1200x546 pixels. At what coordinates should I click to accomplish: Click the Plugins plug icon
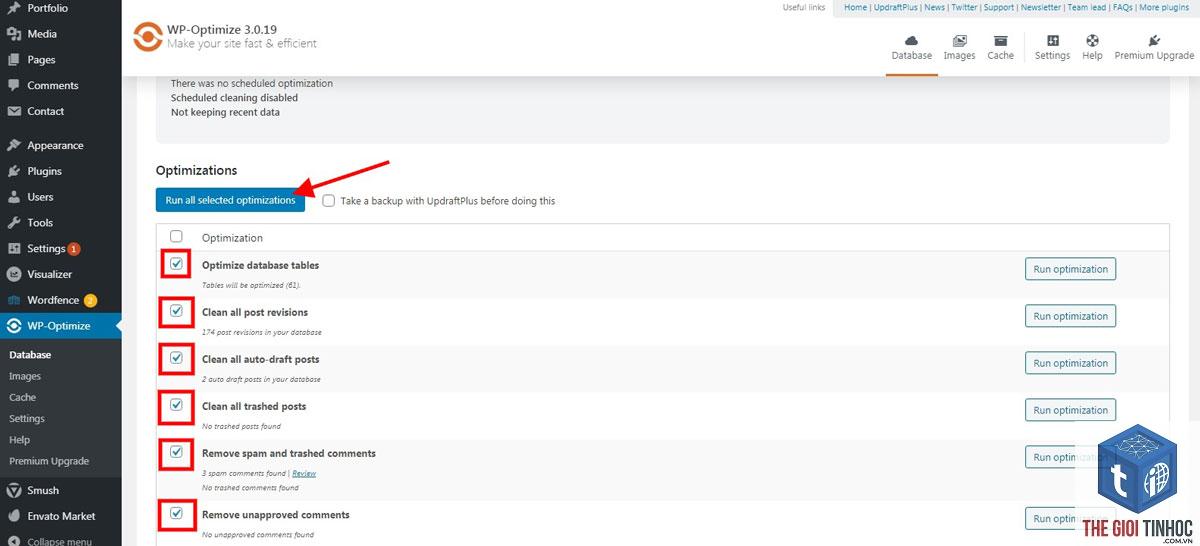pyautogui.click(x=14, y=171)
